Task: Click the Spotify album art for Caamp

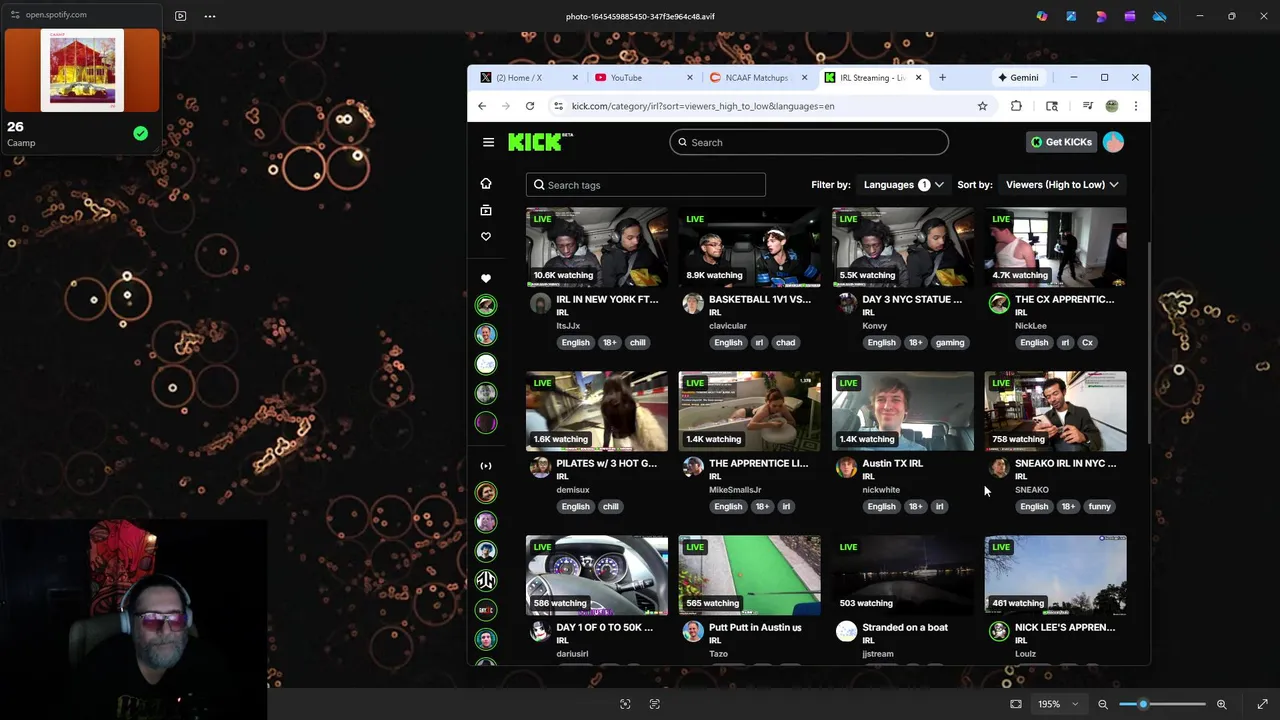Action: [82, 70]
